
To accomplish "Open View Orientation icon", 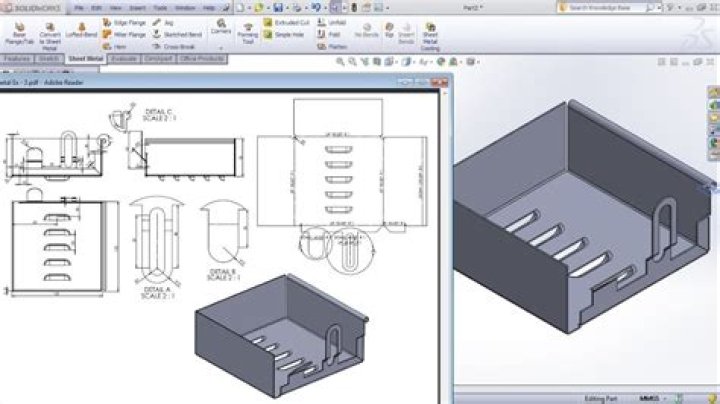I will (388, 62).
